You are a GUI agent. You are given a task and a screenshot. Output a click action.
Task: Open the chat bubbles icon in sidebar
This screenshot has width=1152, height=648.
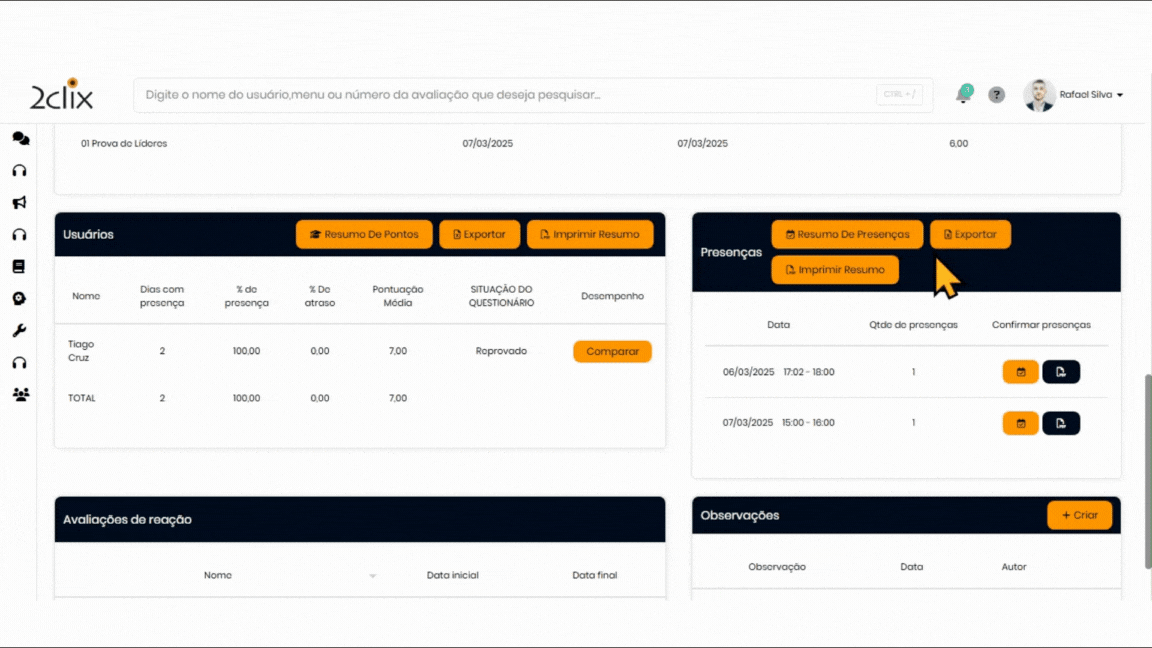coord(20,139)
